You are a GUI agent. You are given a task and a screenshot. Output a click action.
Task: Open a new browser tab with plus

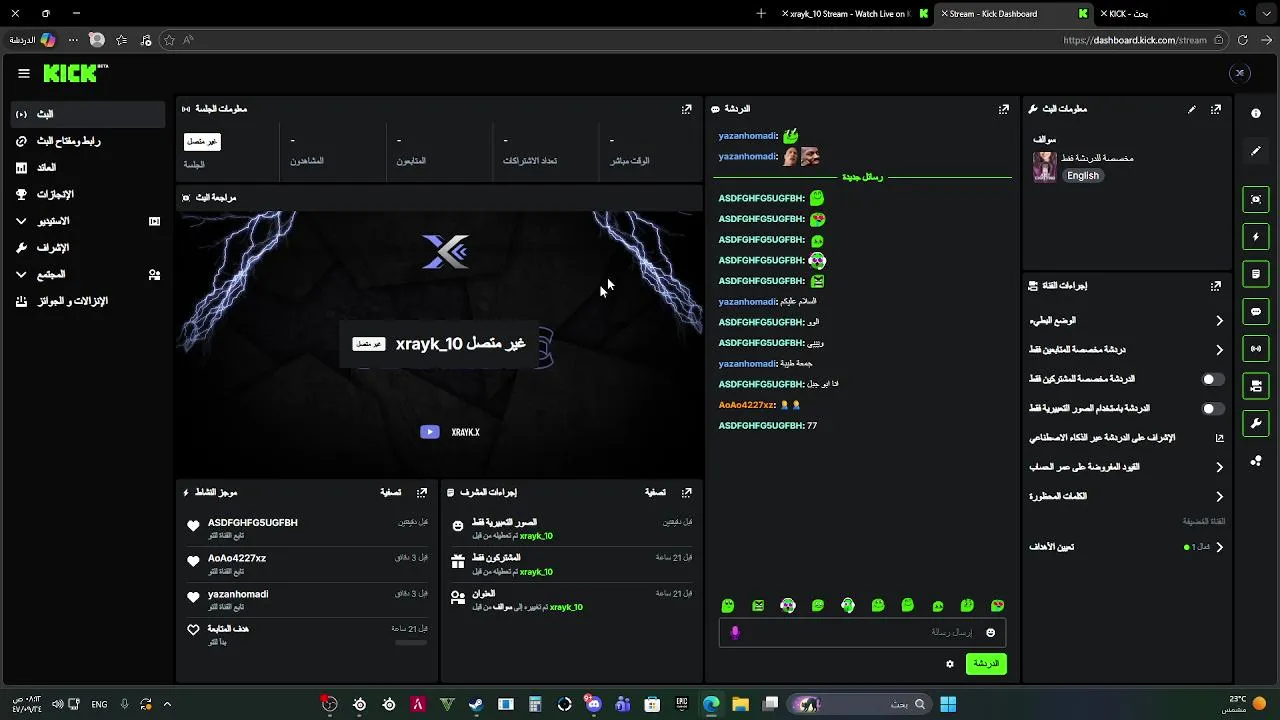(761, 14)
